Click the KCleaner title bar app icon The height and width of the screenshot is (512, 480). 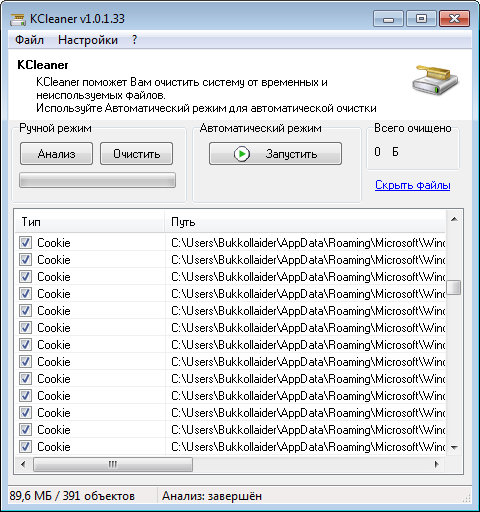click(17, 19)
